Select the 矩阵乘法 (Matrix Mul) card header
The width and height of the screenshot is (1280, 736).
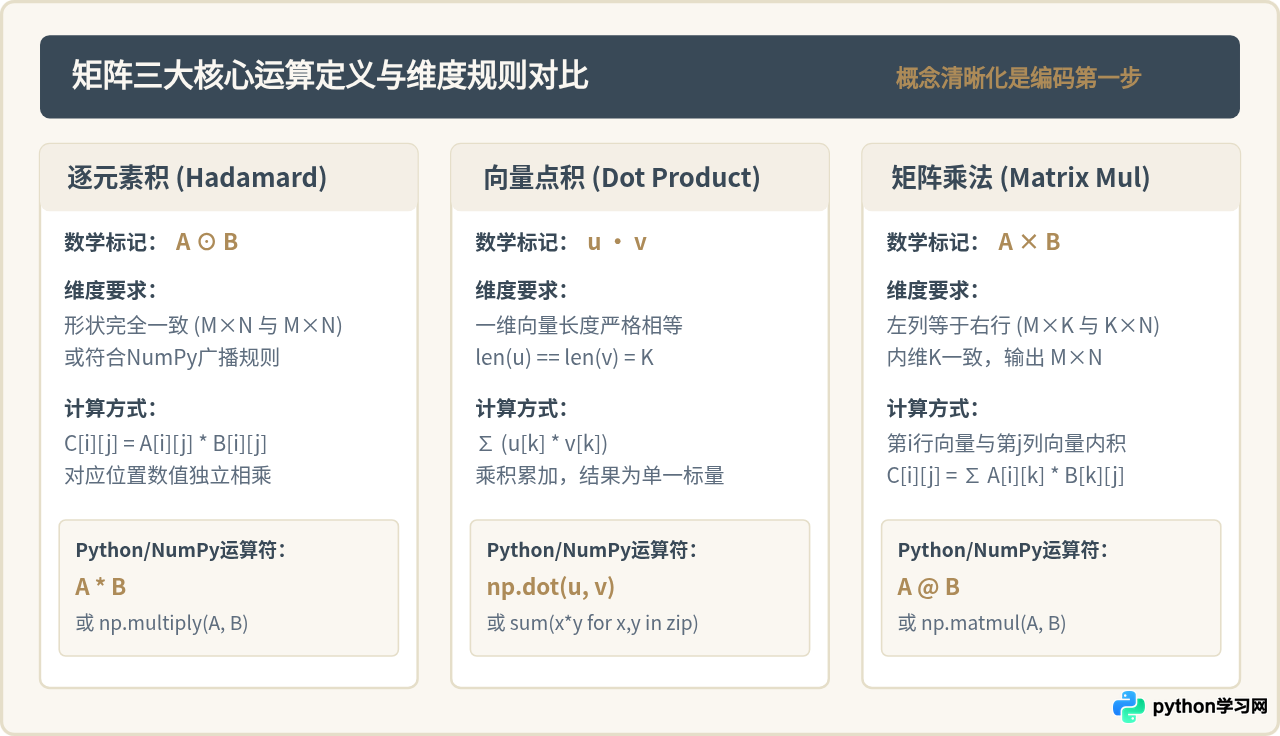point(1051,178)
